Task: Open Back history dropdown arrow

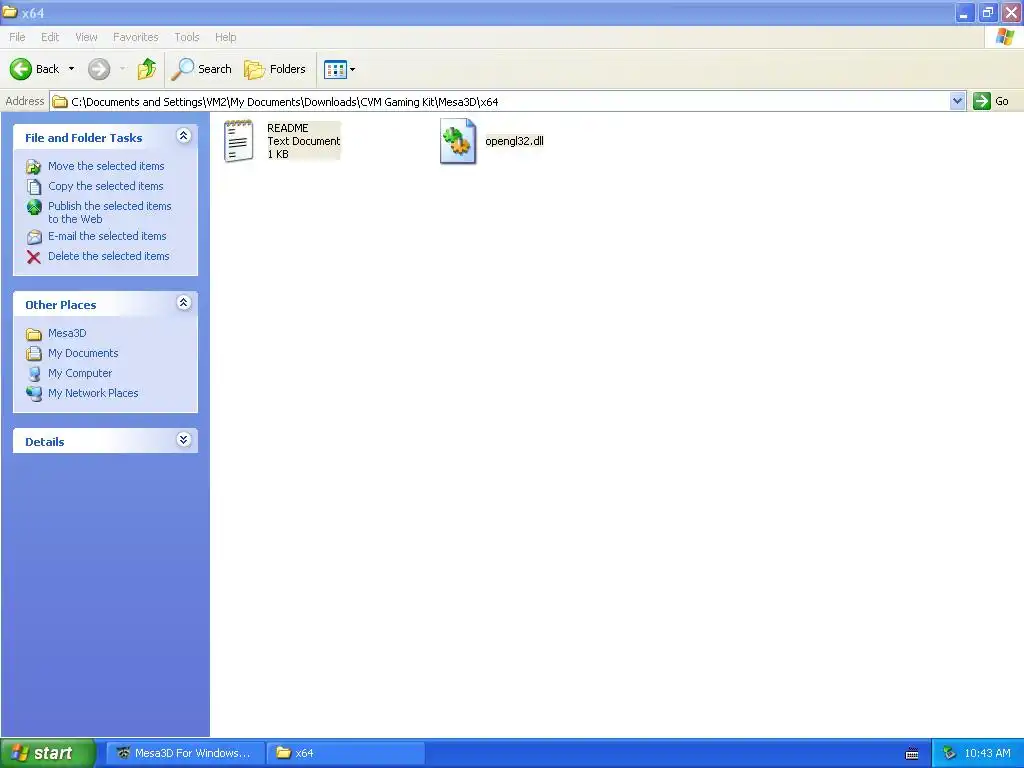Action: point(71,69)
